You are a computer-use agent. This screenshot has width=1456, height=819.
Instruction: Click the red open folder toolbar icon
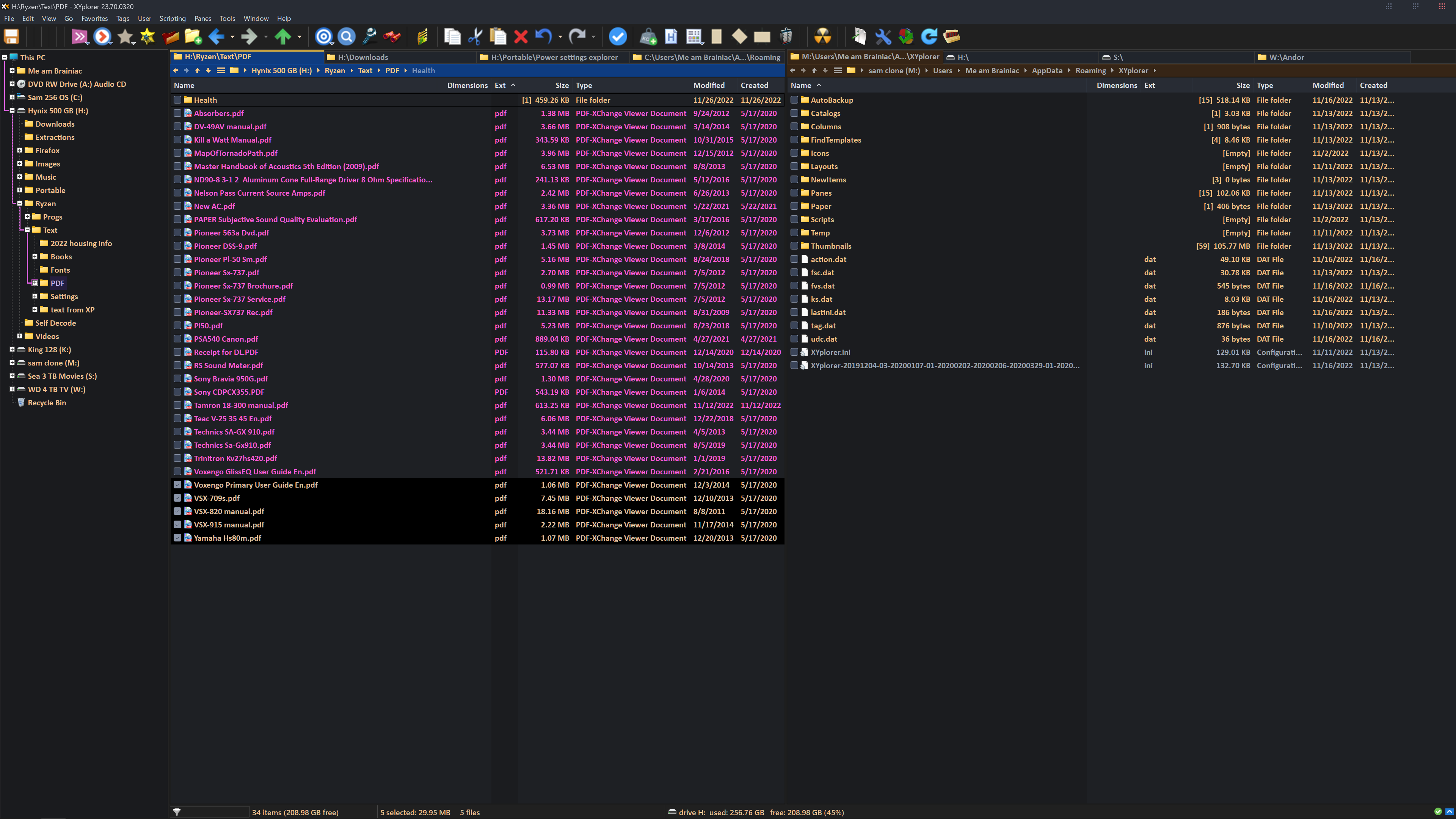coord(170,37)
